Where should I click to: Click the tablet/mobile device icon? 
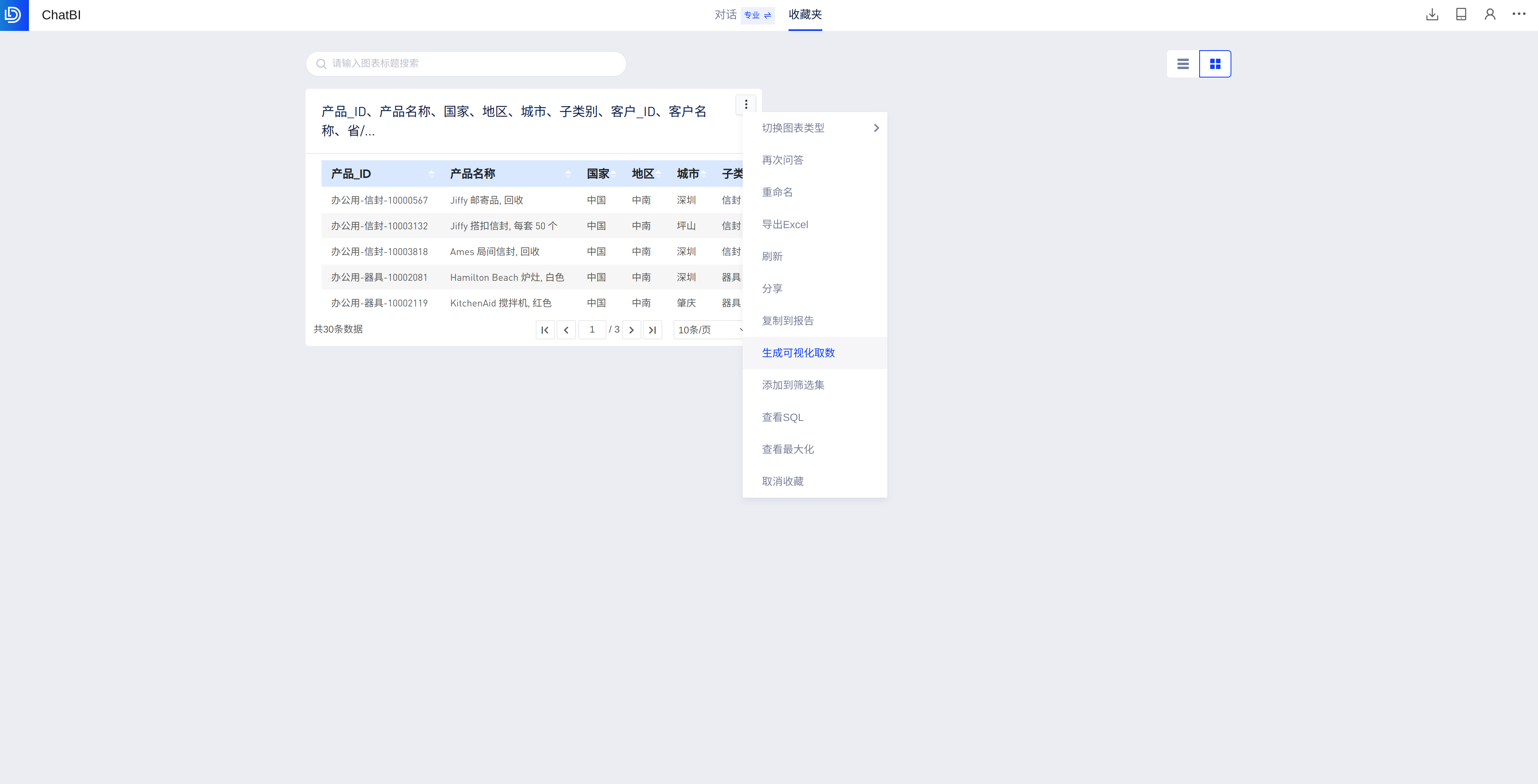1461,15
